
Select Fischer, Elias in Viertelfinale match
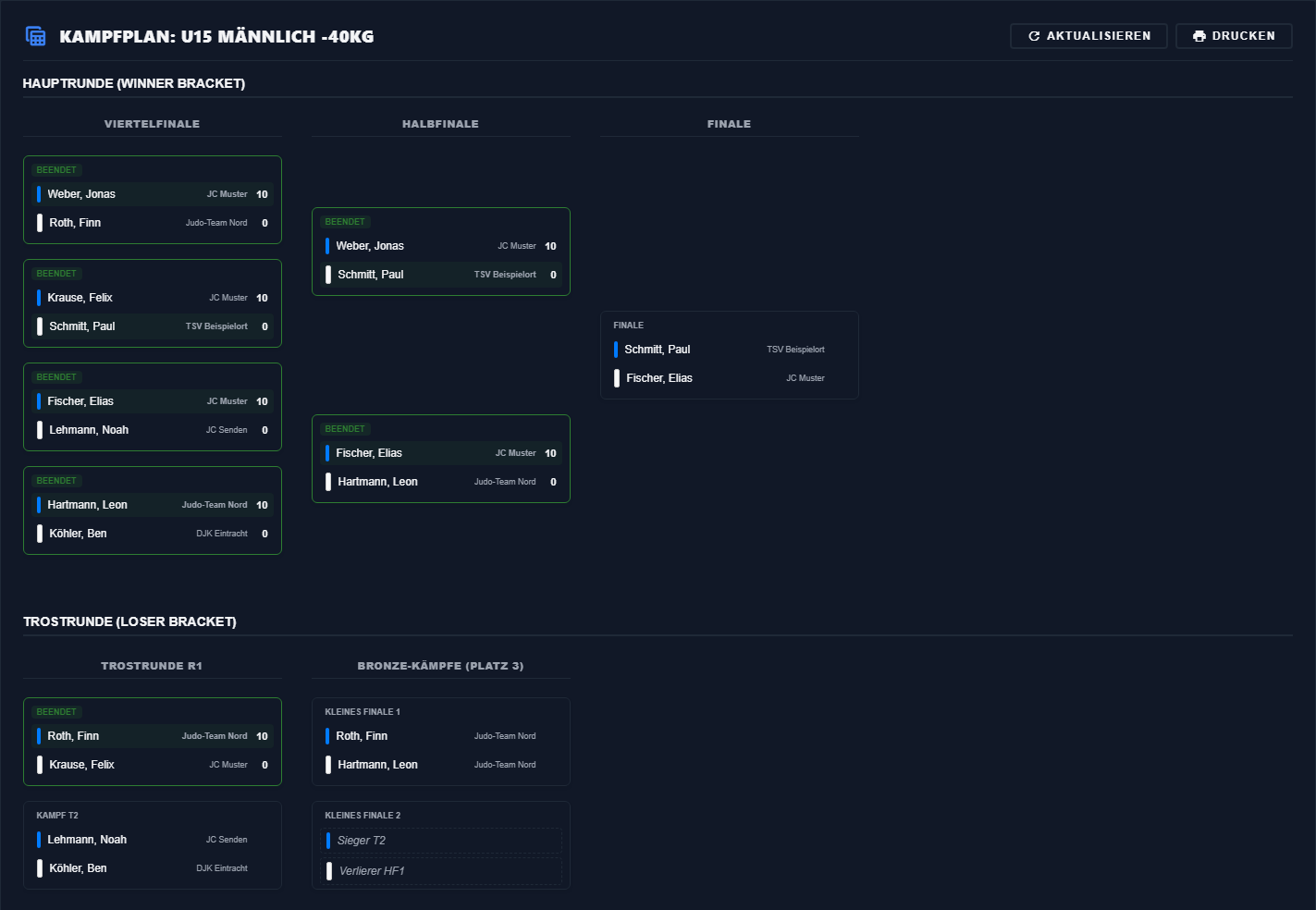click(x=153, y=401)
